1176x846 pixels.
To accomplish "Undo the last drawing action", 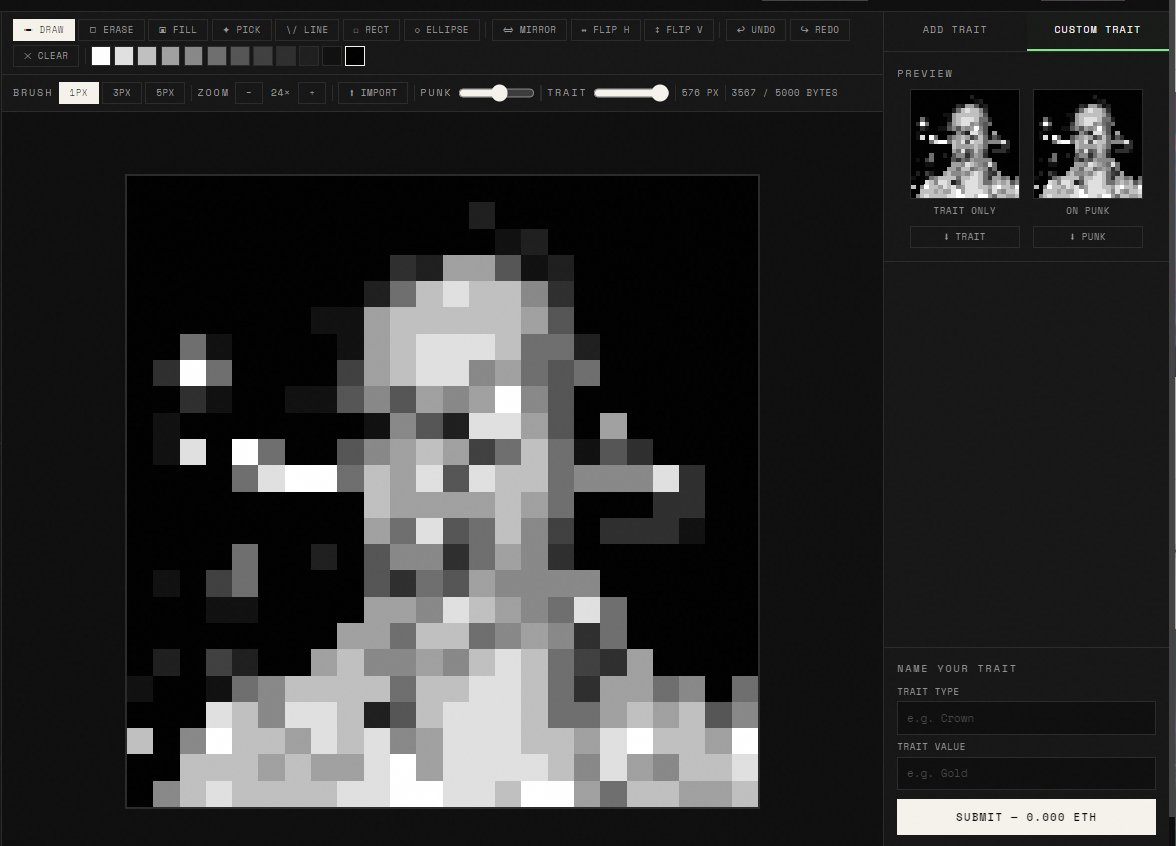I will coord(756,30).
